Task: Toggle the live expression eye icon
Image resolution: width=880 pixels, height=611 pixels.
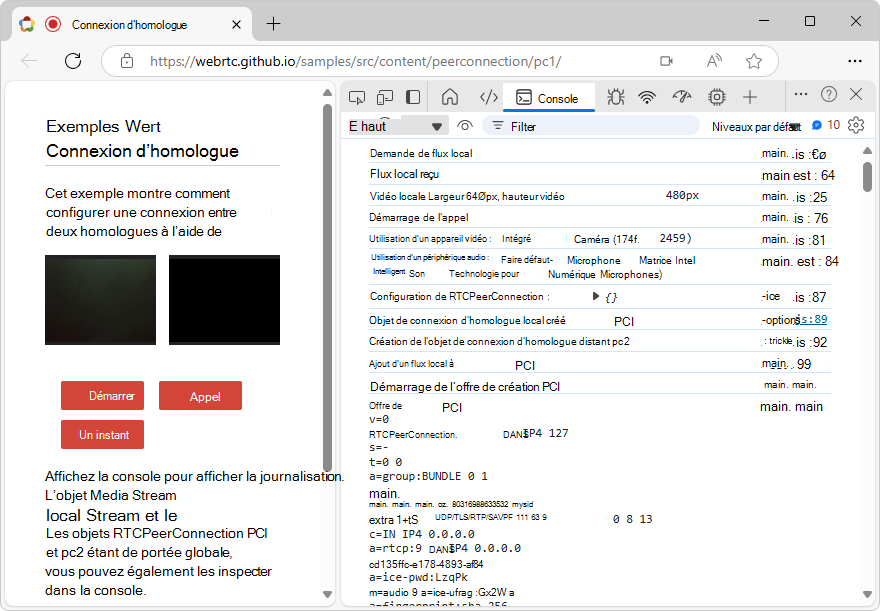Action: click(x=465, y=126)
